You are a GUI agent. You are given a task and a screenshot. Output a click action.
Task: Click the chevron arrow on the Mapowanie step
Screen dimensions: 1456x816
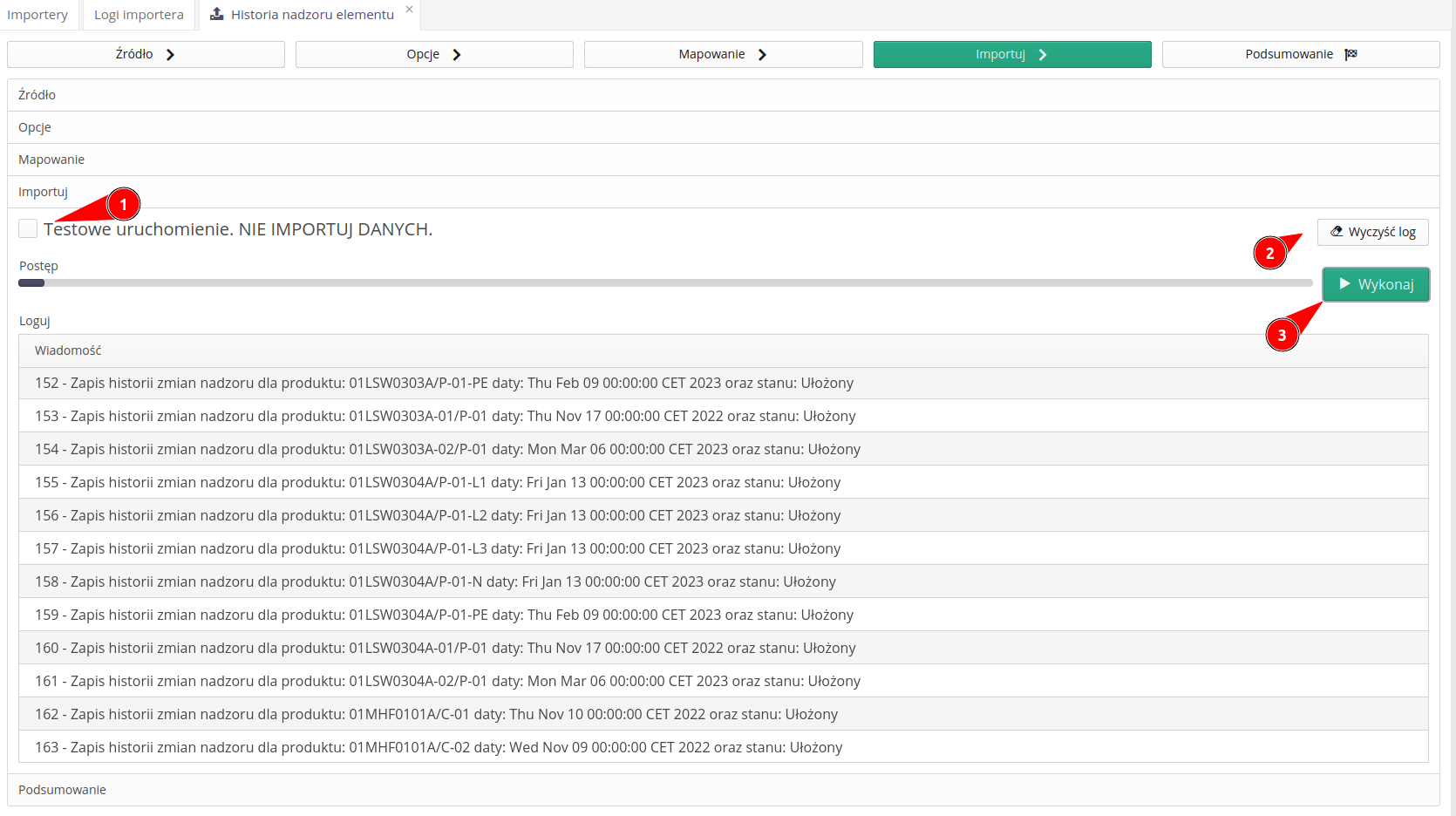762,53
